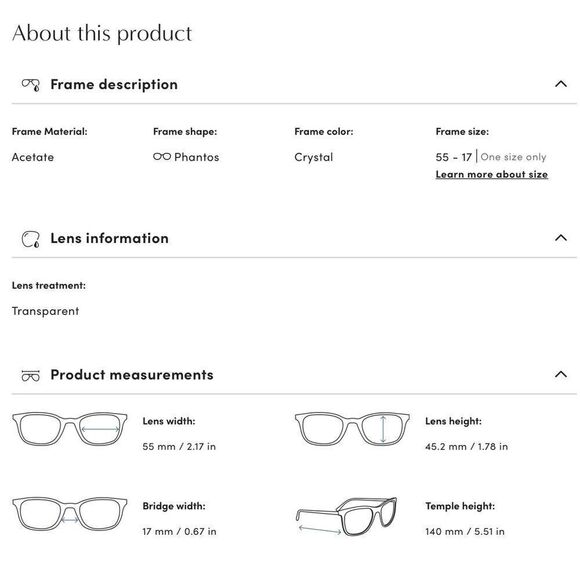The height and width of the screenshot is (580, 580).
Task: Select the Acetate frame material value
Action: tap(33, 157)
